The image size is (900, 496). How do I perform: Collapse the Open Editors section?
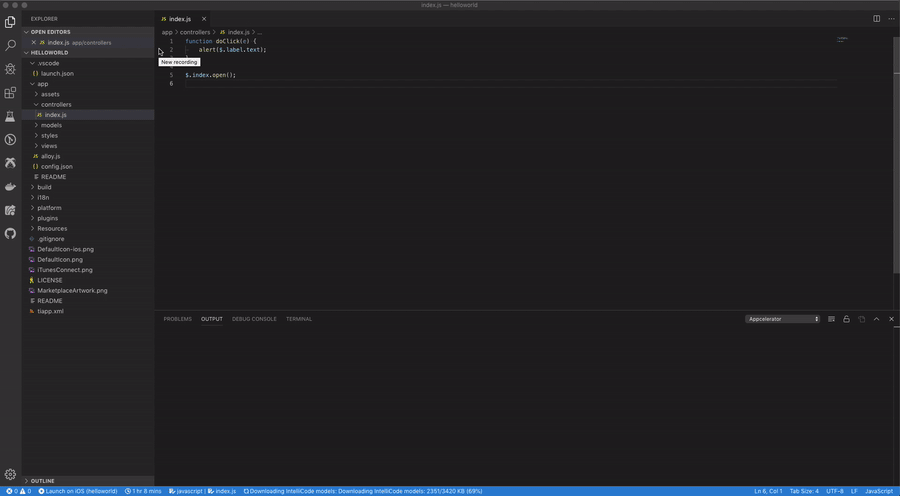pyautogui.click(x=88, y=32)
